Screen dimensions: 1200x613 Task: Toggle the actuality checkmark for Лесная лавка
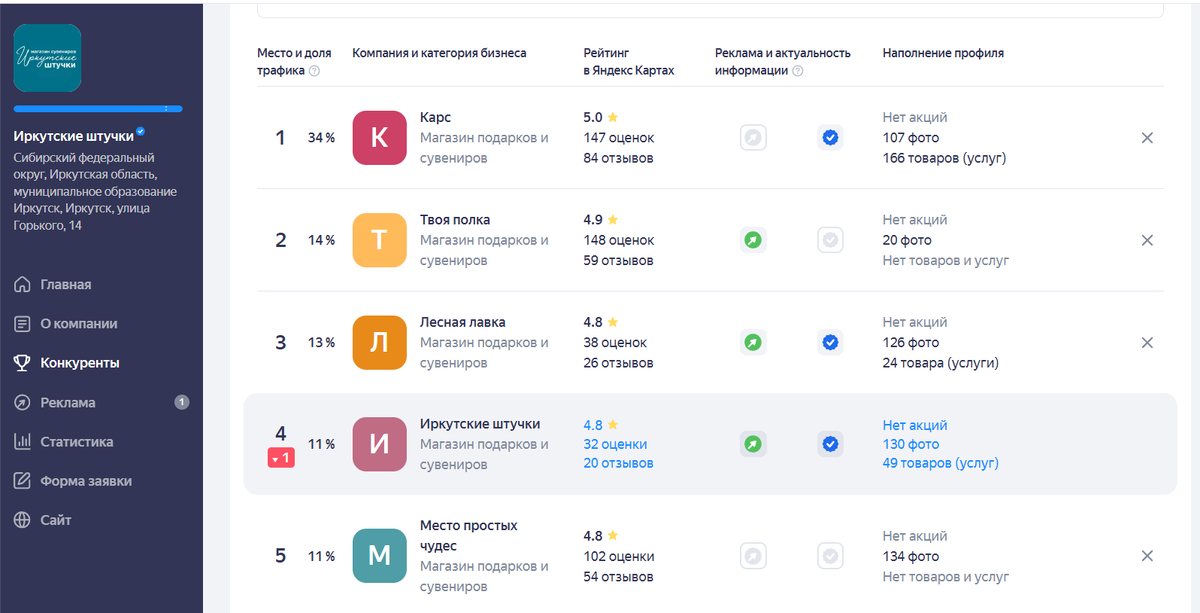[x=830, y=342]
